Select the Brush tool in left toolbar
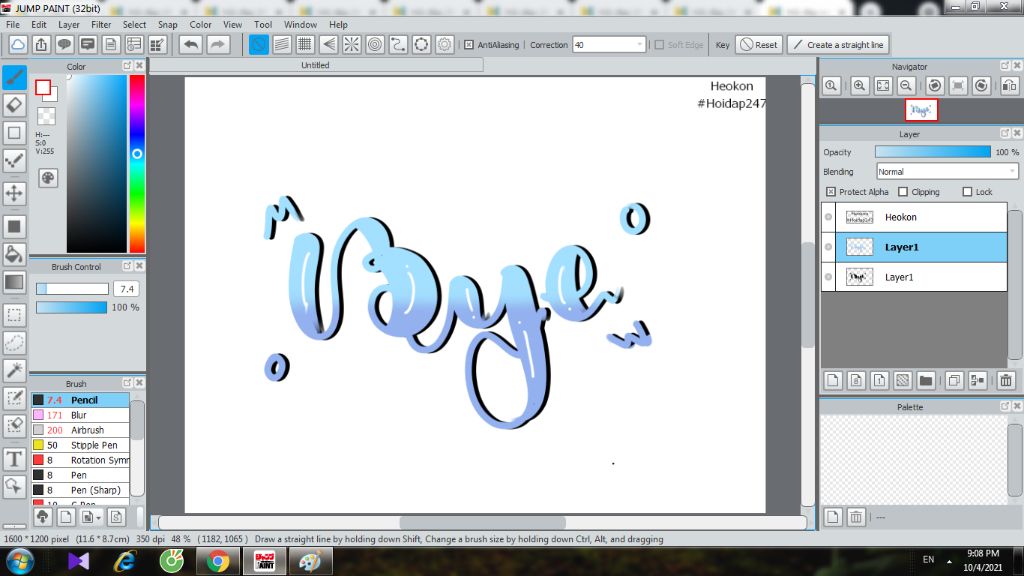This screenshot has height=576, width=1024. click(14, 77)
